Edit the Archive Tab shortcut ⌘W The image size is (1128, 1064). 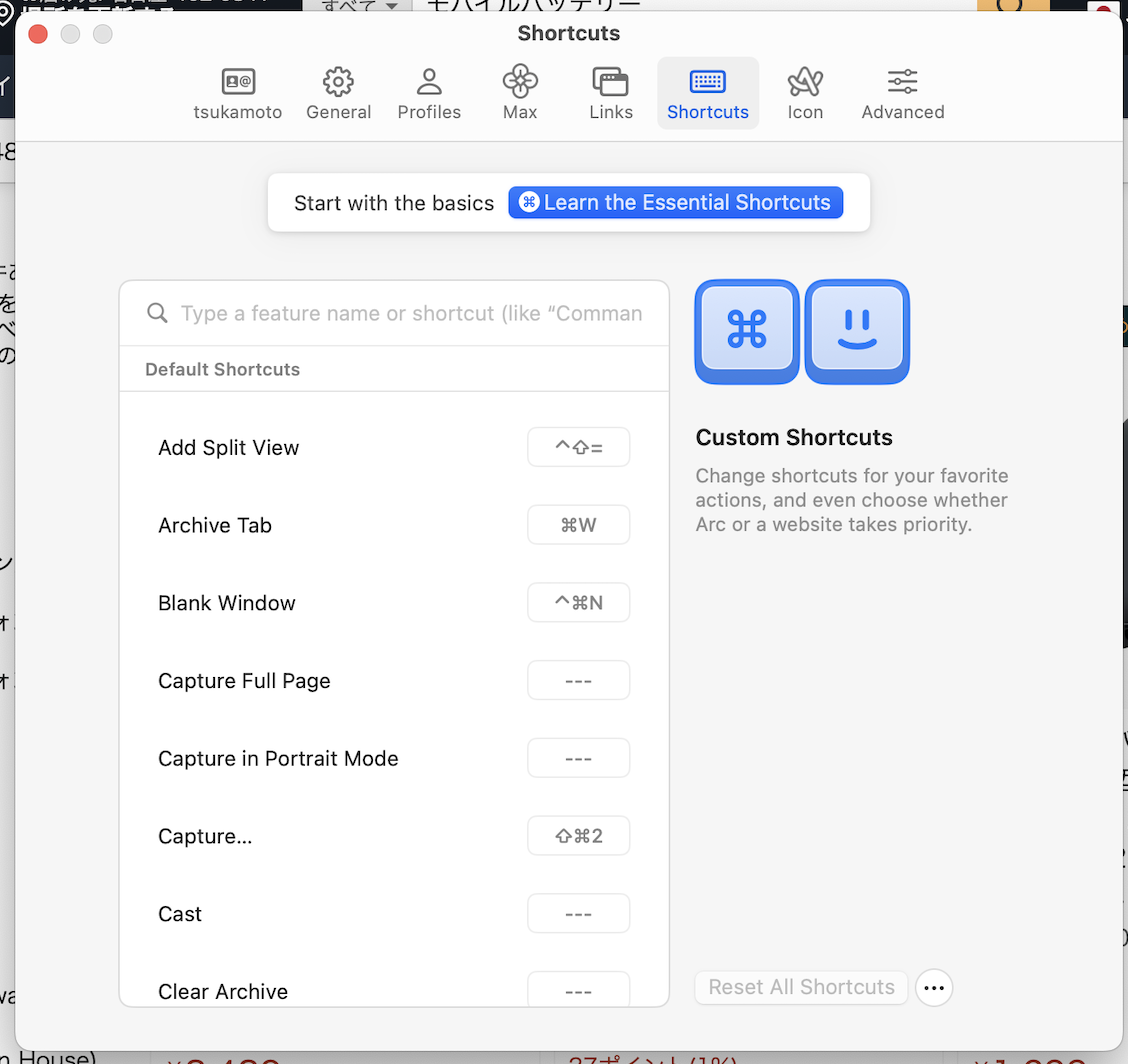click(x=578, y=525)
